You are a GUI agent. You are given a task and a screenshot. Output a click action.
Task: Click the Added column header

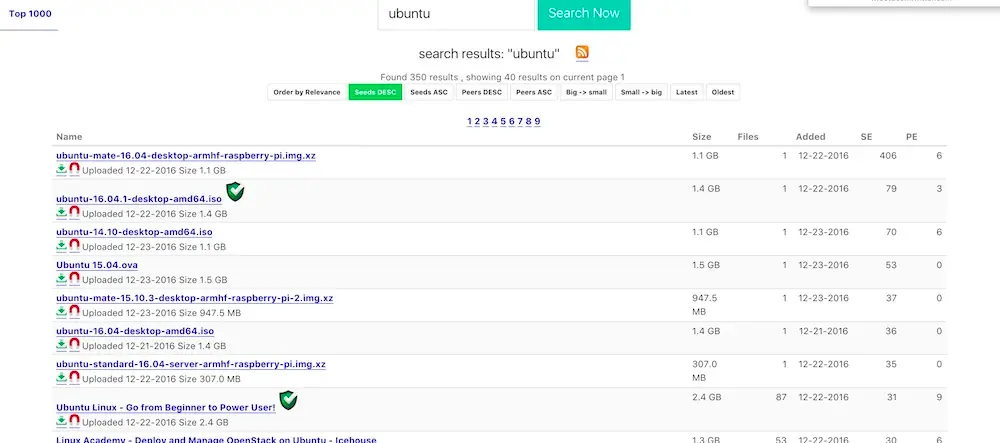pyautogui.click(x=811, y=137)
